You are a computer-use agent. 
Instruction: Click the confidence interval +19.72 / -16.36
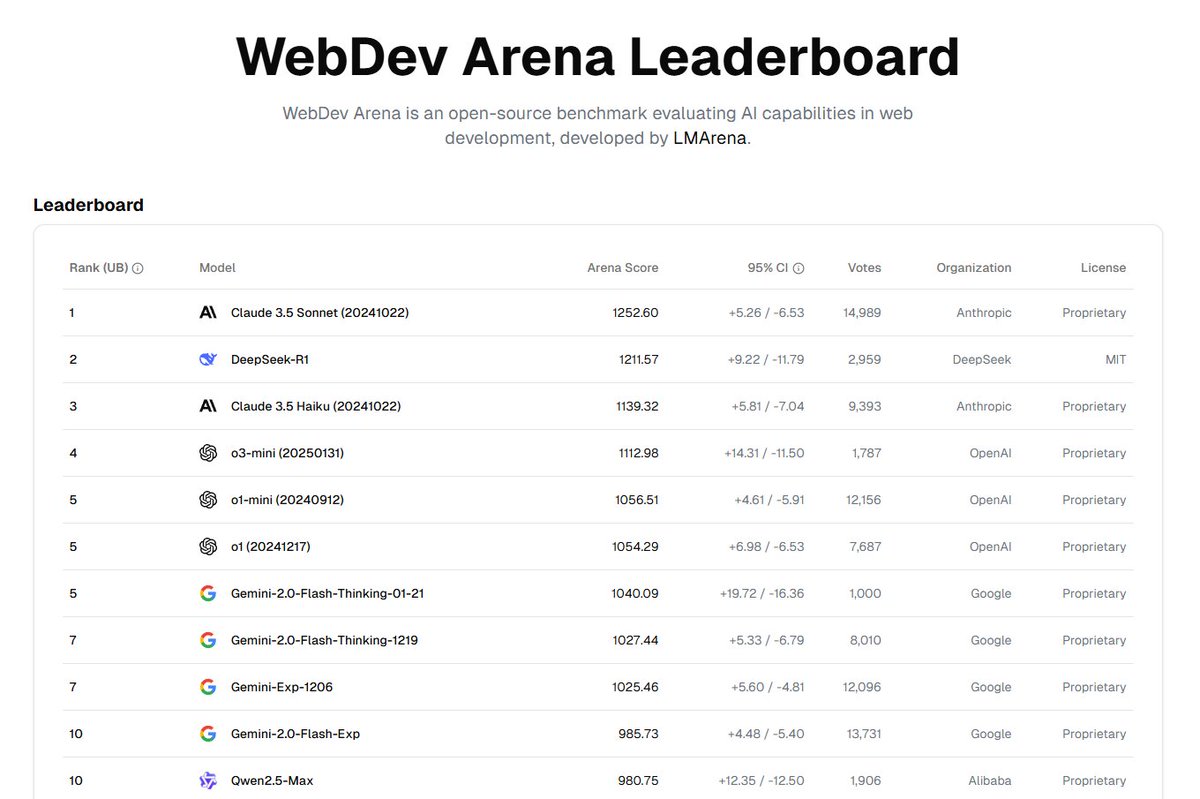coord(762,594)
